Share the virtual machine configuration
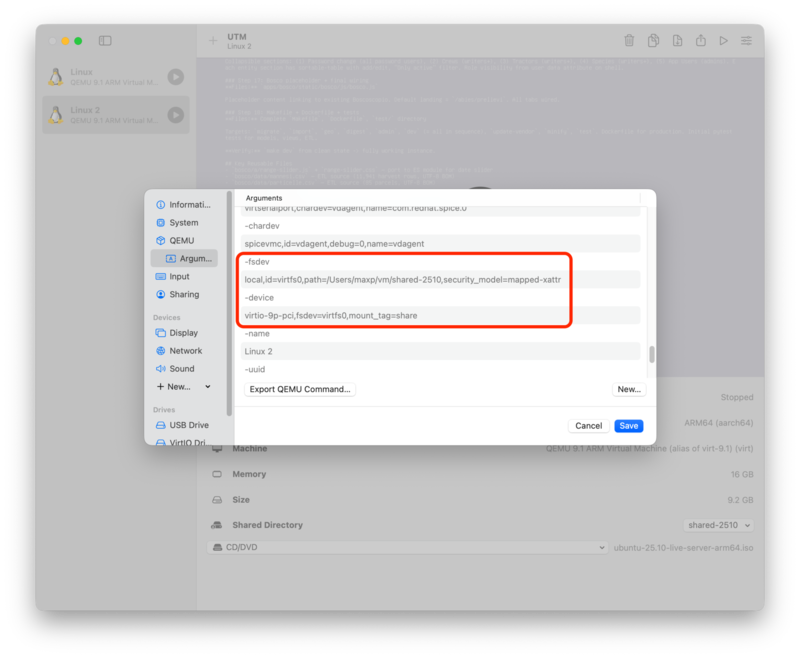This screenshot has height=658, width=800. 703,40
